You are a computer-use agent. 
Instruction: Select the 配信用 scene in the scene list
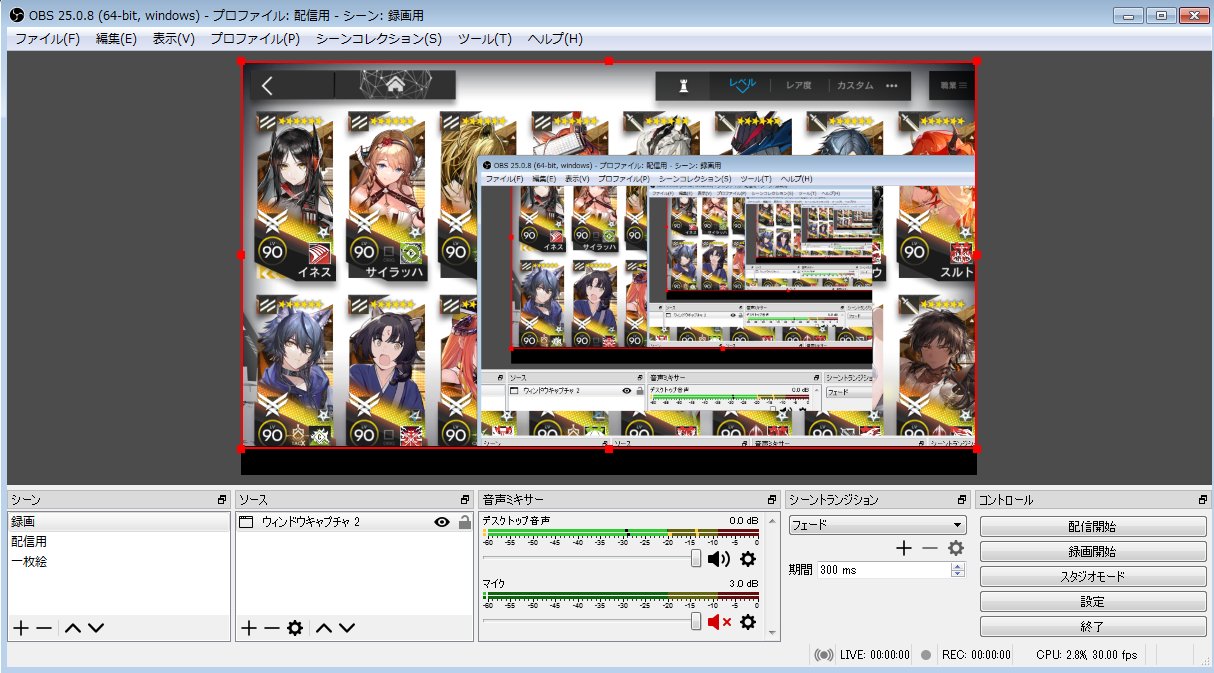pos(119,542)
